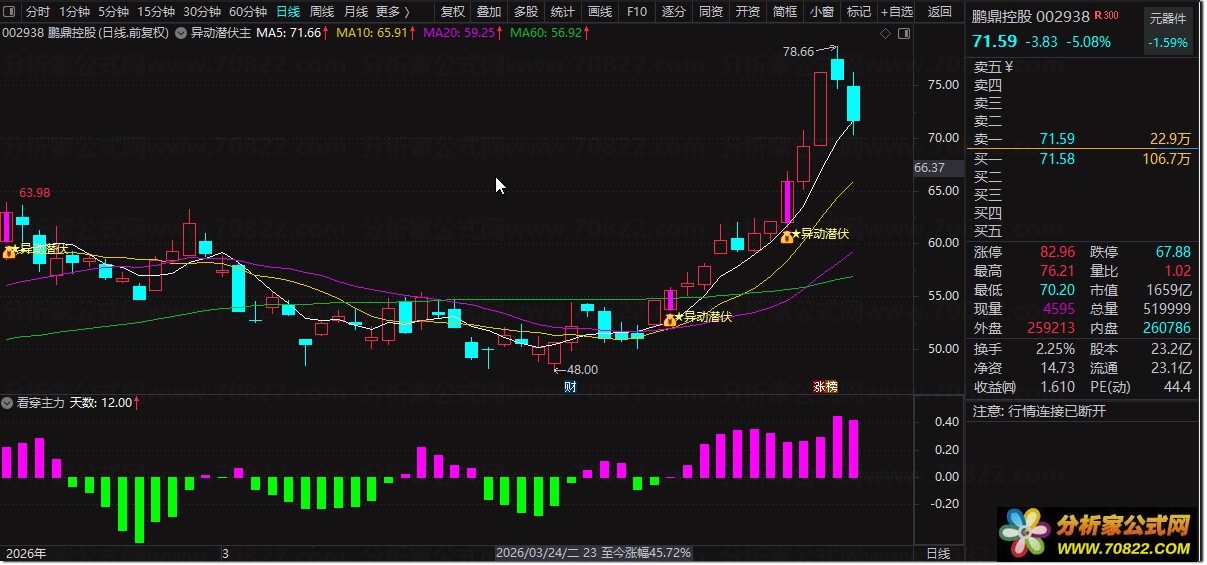
Task: Click the 同资 button
Action: click(x=711, y=12)
